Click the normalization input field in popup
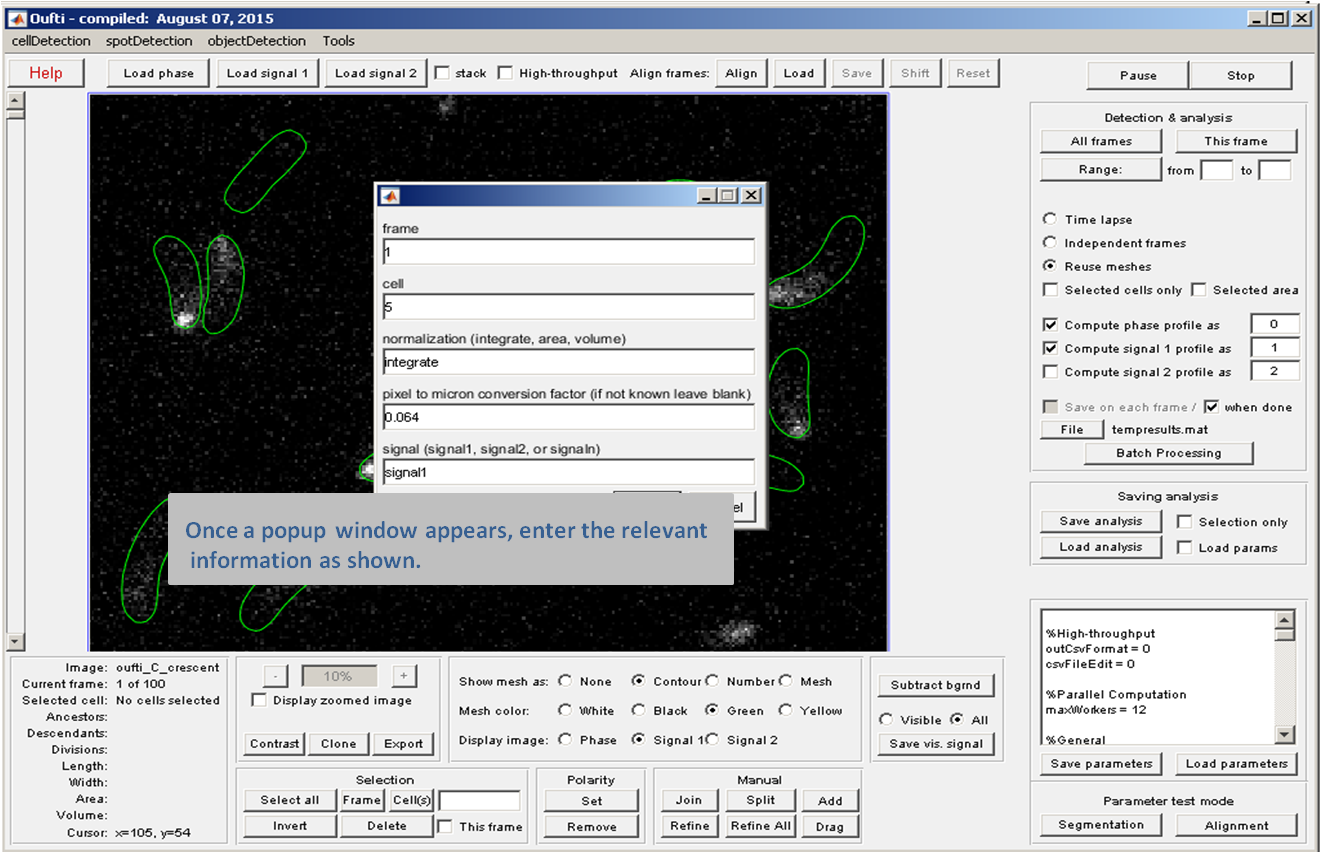Screen dimensions: 1322x853 click(x=568, y=362)
